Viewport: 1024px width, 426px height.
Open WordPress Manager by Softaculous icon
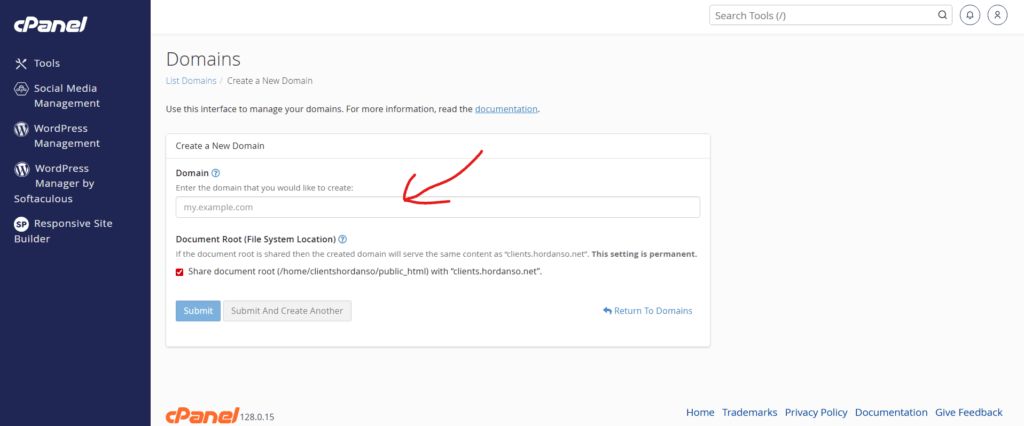tap(21, 169)
